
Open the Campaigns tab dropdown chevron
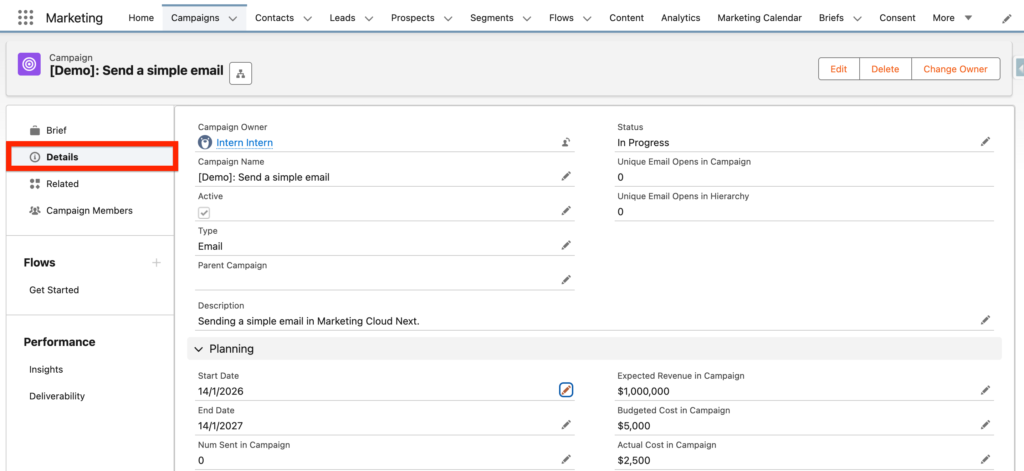point(233,19)
